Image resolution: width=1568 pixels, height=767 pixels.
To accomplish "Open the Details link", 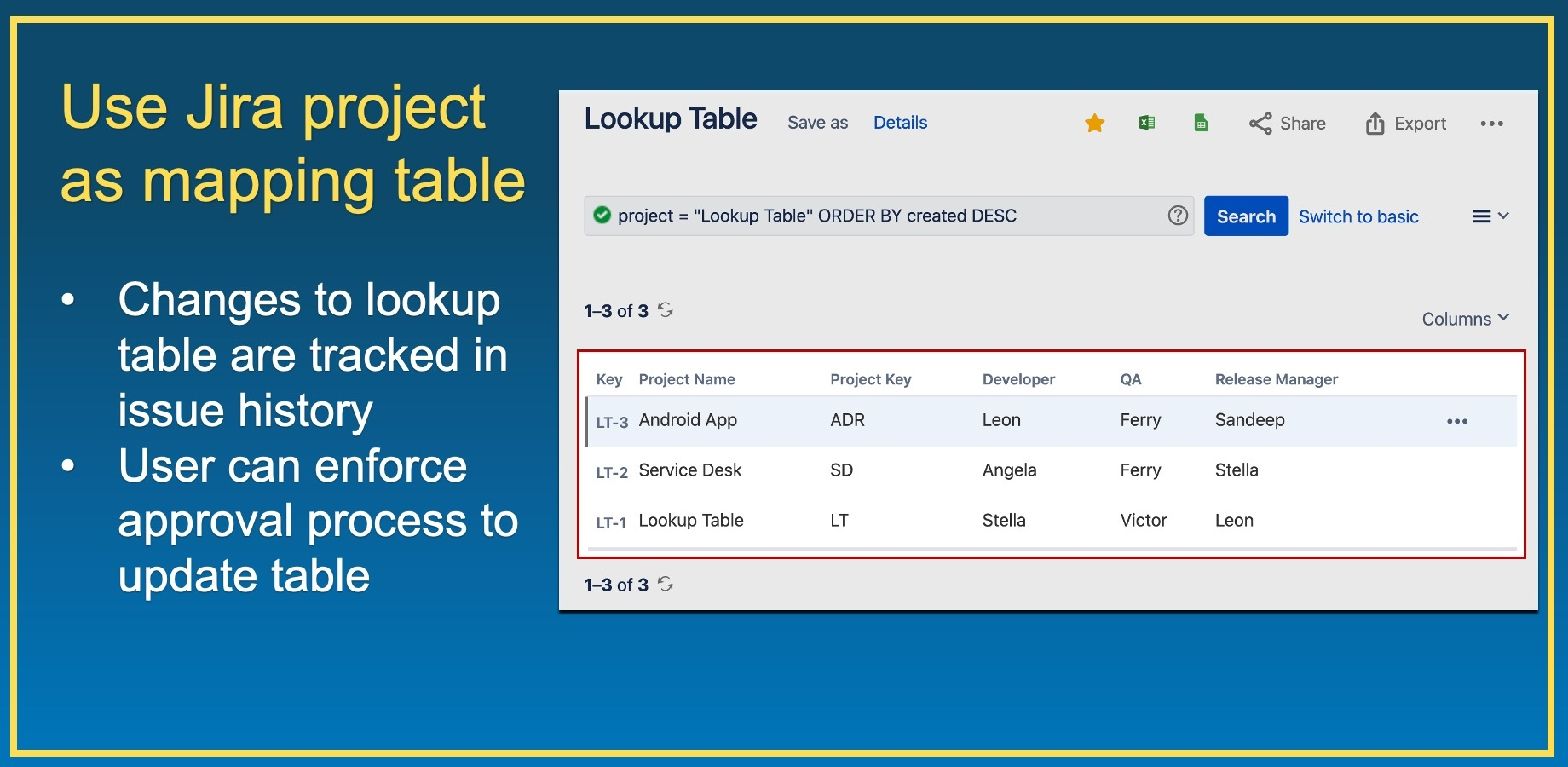I will 900,123.
